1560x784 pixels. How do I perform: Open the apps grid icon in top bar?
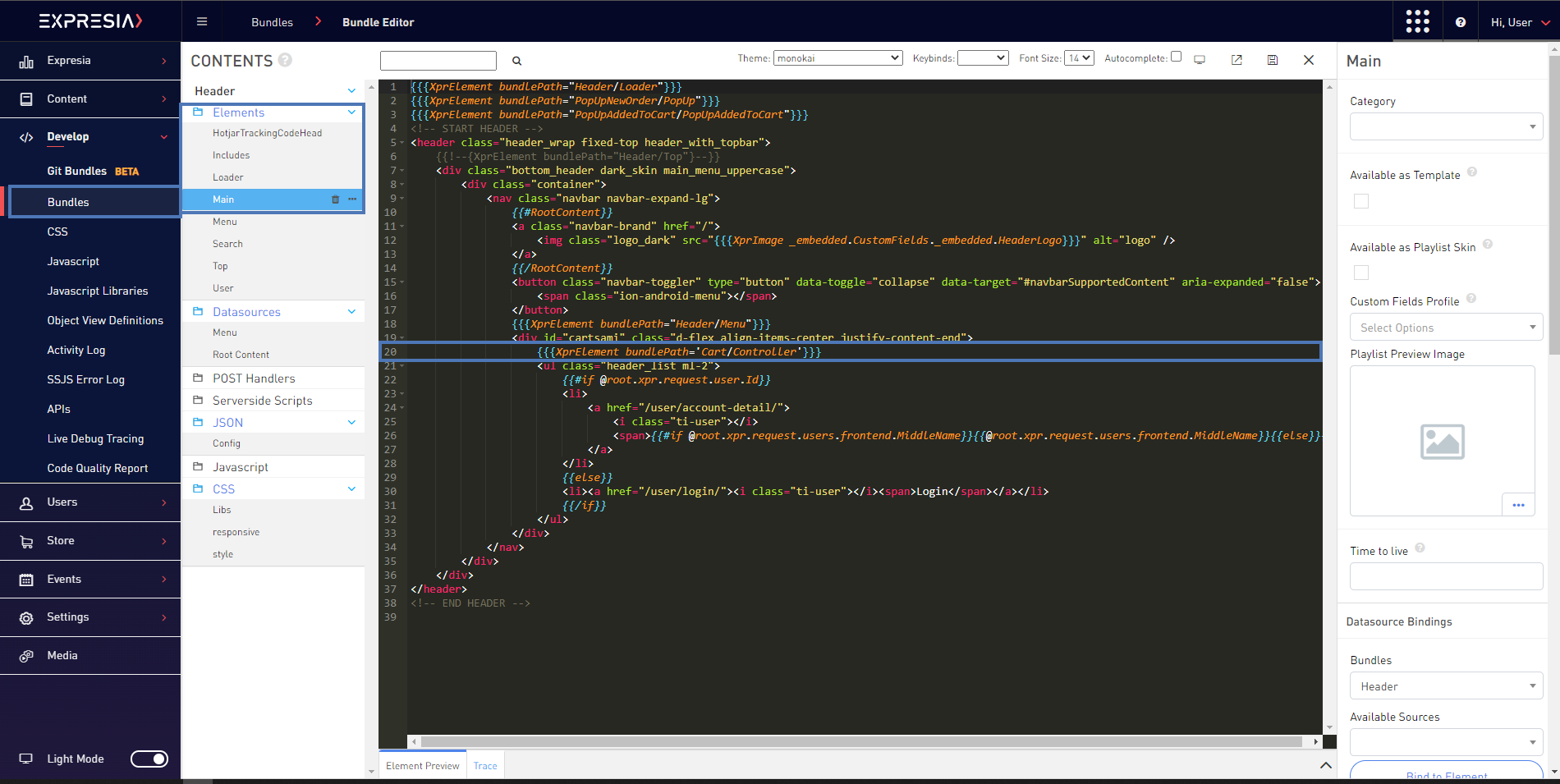click(x=1417, y=21)
